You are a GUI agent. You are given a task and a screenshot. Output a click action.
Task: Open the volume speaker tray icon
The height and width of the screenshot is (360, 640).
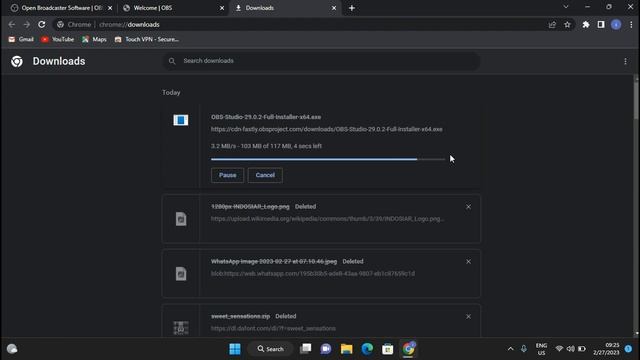tap(570, 349)
